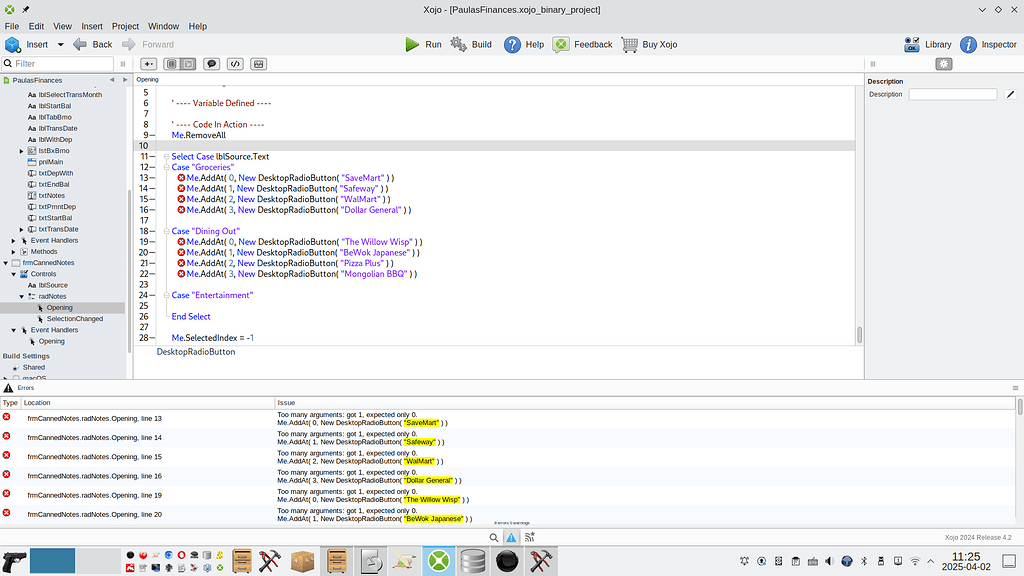The width and height of the screenshot is (1024, 576).
Task: Click in the Description input field
Action: tap(953, 94)
